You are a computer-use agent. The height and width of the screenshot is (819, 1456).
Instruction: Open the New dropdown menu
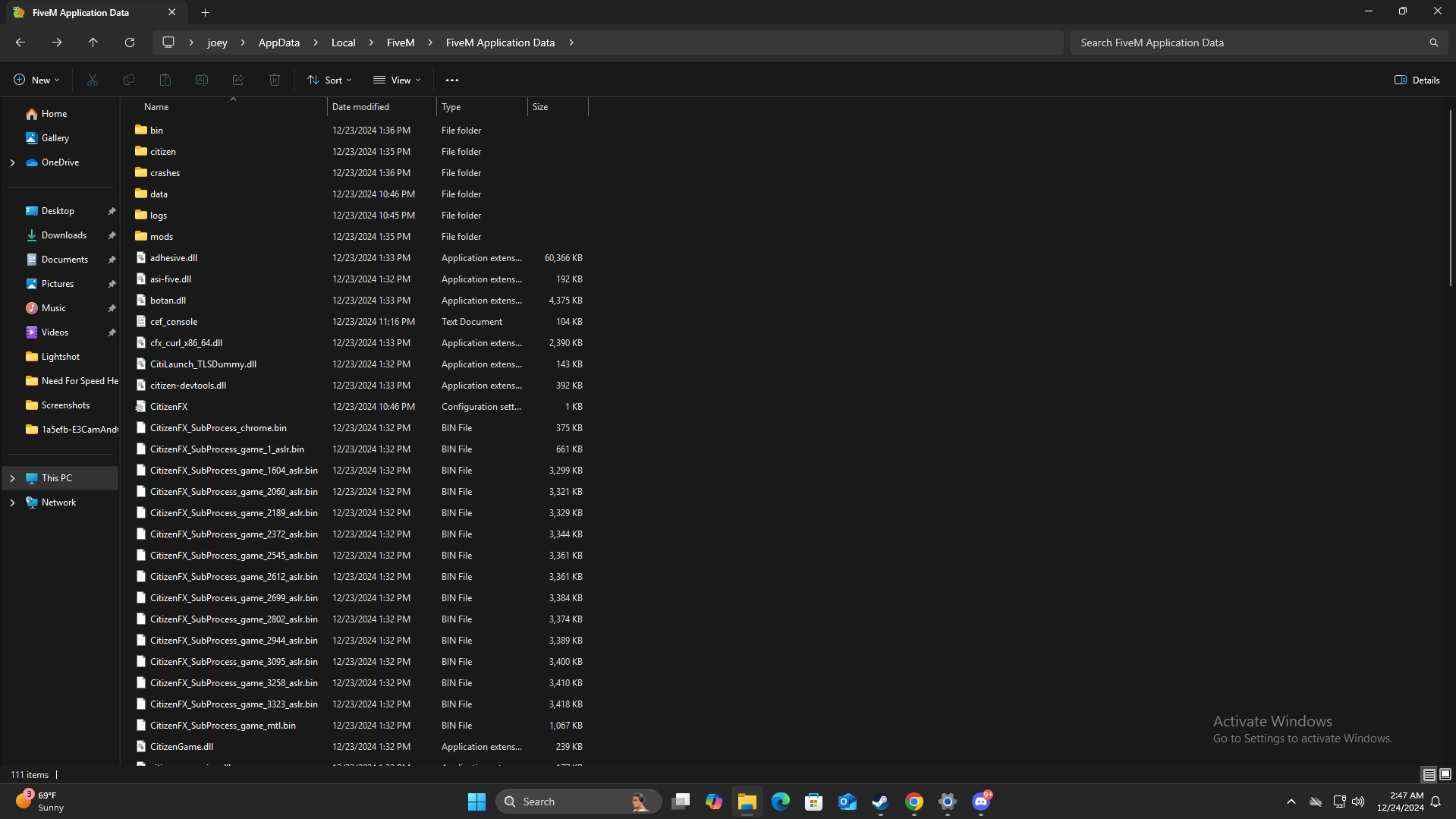36,80
